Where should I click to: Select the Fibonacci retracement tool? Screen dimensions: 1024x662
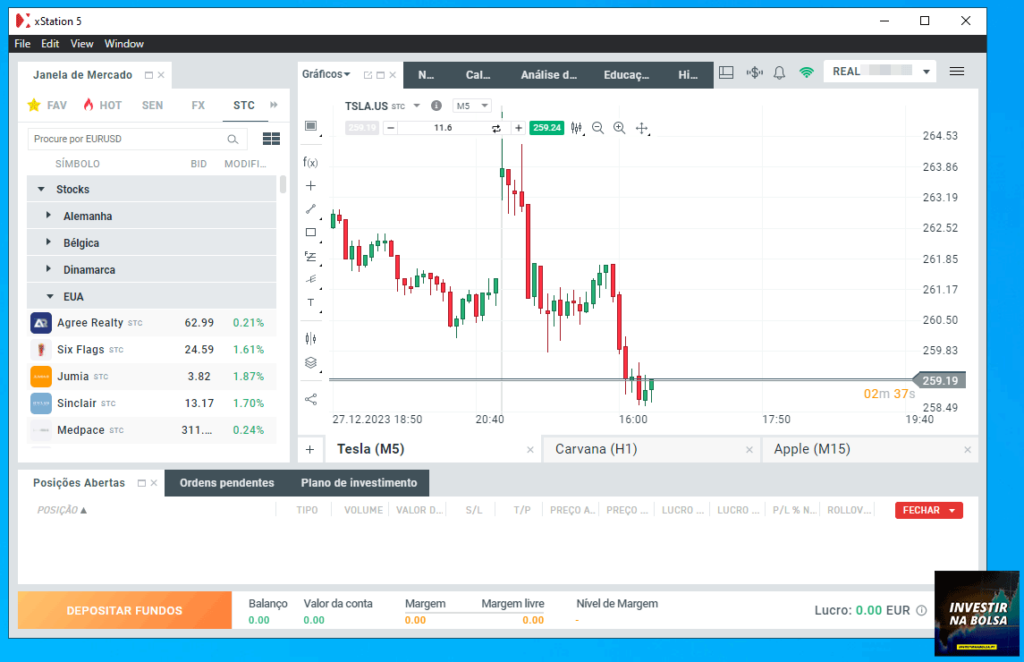coord(311,256)
